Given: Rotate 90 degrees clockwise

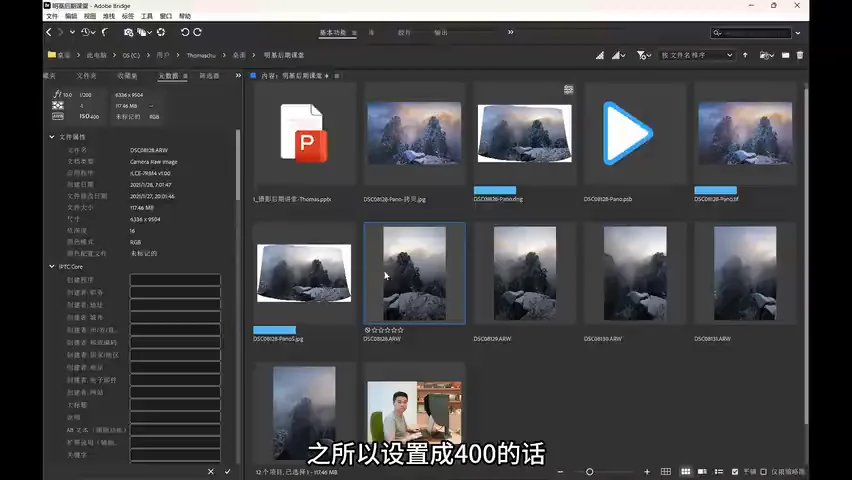Looking at the screenshot, I should (x=197, y=33).
